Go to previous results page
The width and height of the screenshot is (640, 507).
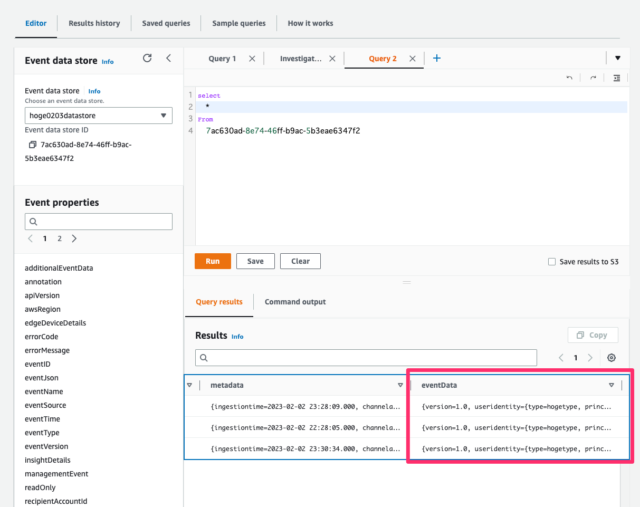pos(561,358)
